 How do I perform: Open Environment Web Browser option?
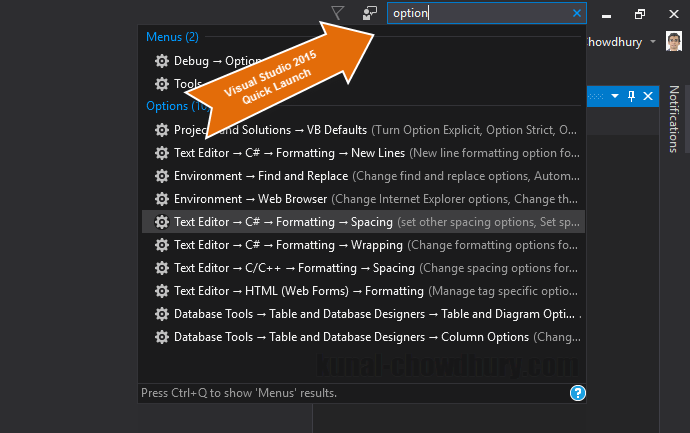pos(363,199)
